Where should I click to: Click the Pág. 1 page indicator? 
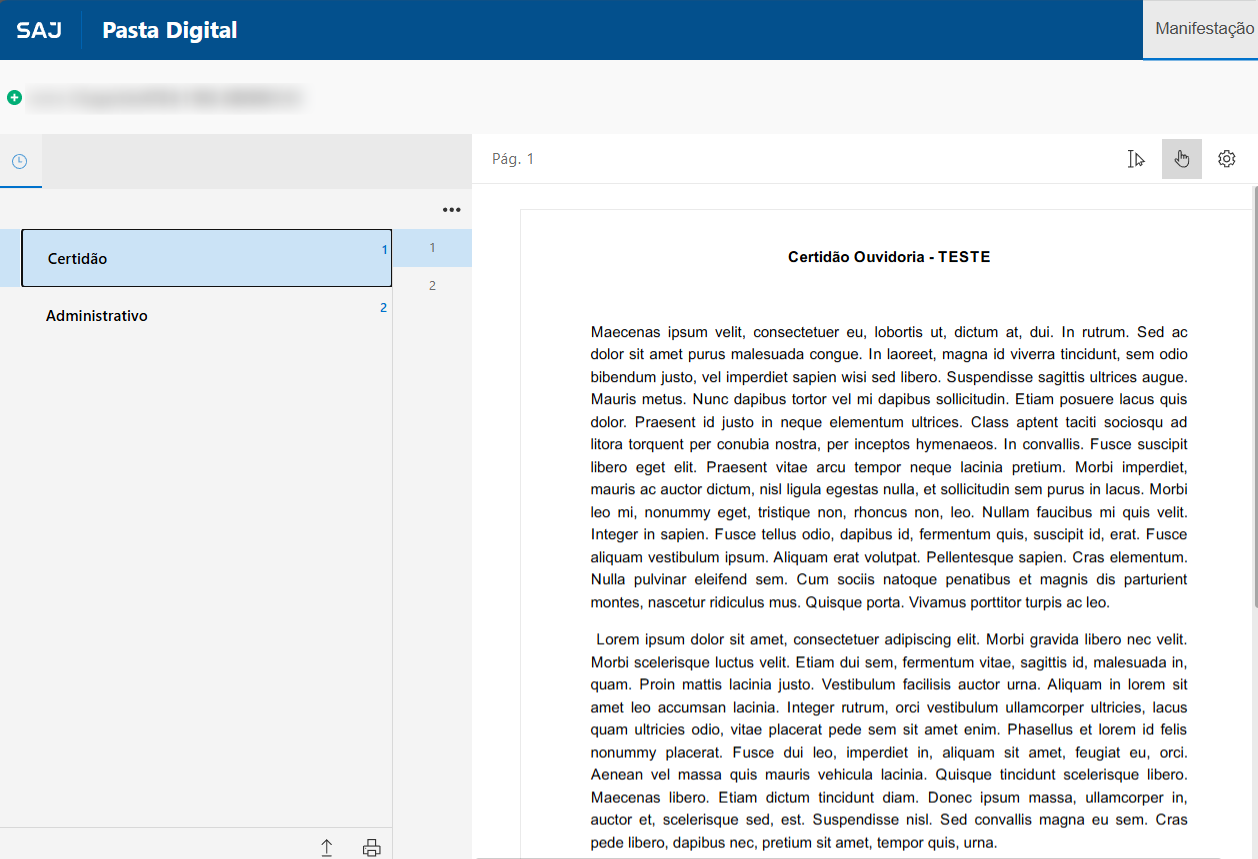pos(513,159)
